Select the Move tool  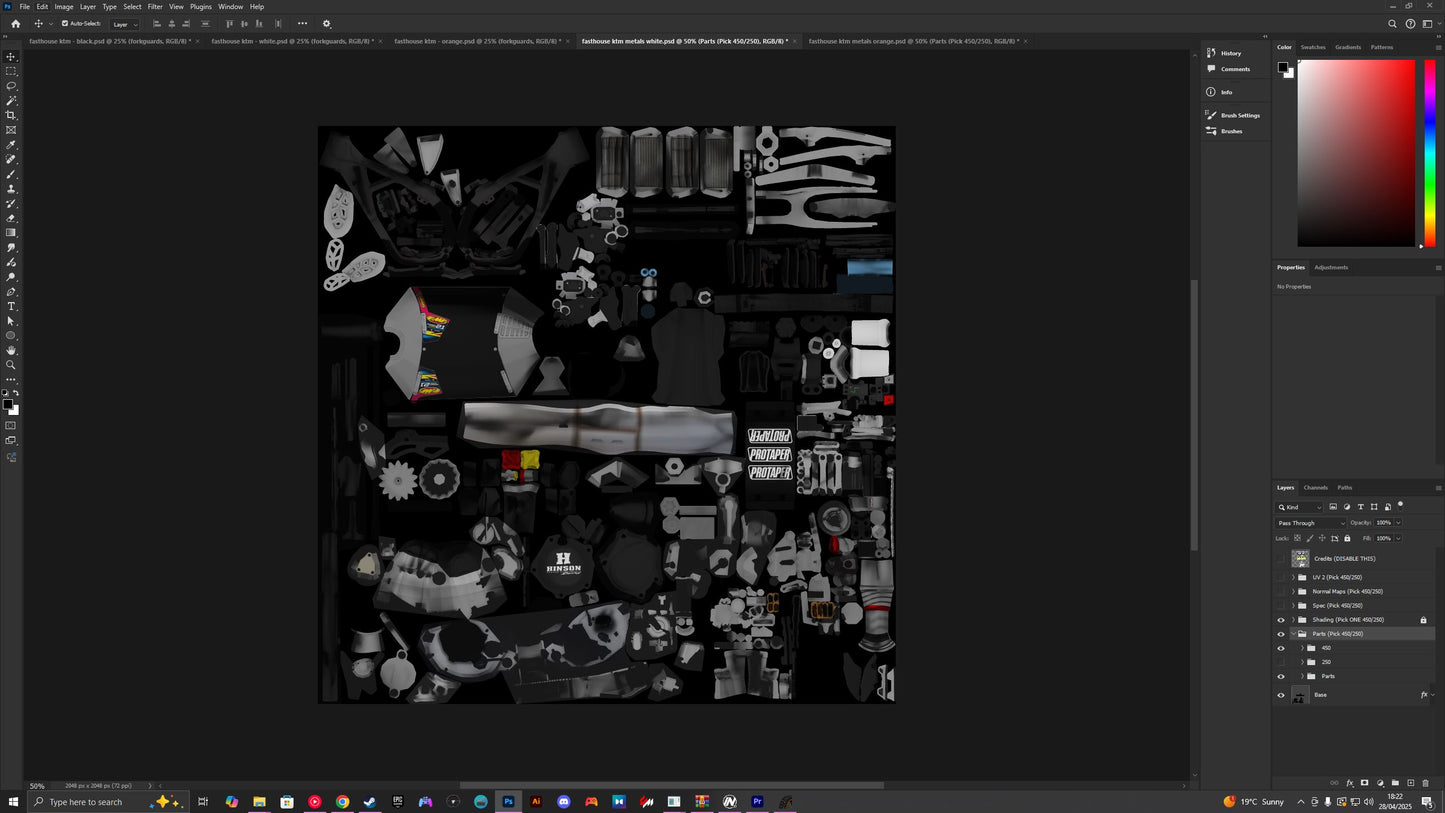(11, 57)
